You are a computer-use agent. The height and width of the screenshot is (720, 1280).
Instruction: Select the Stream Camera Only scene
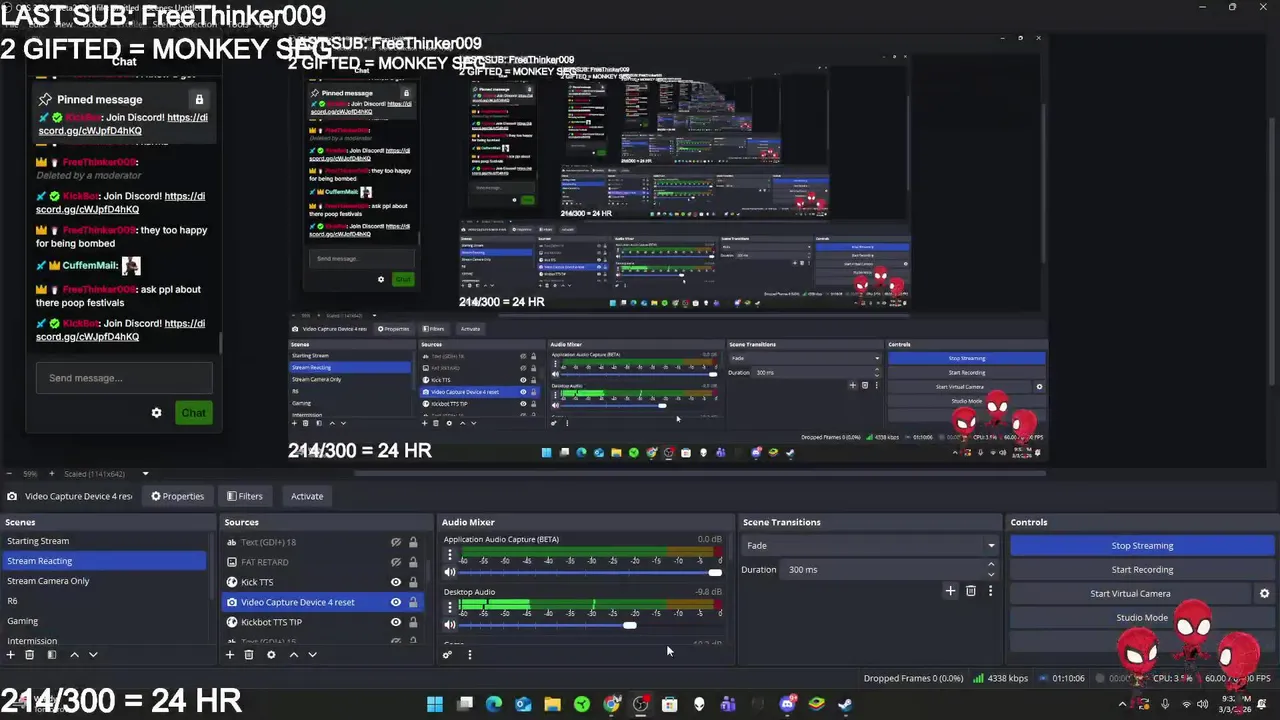(104, 581)
